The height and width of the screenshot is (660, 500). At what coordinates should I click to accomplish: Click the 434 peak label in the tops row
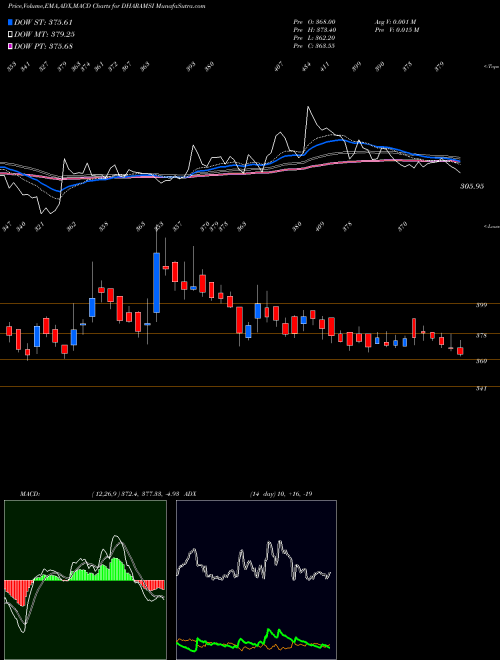pyautogui.click(x=306, y=67)
